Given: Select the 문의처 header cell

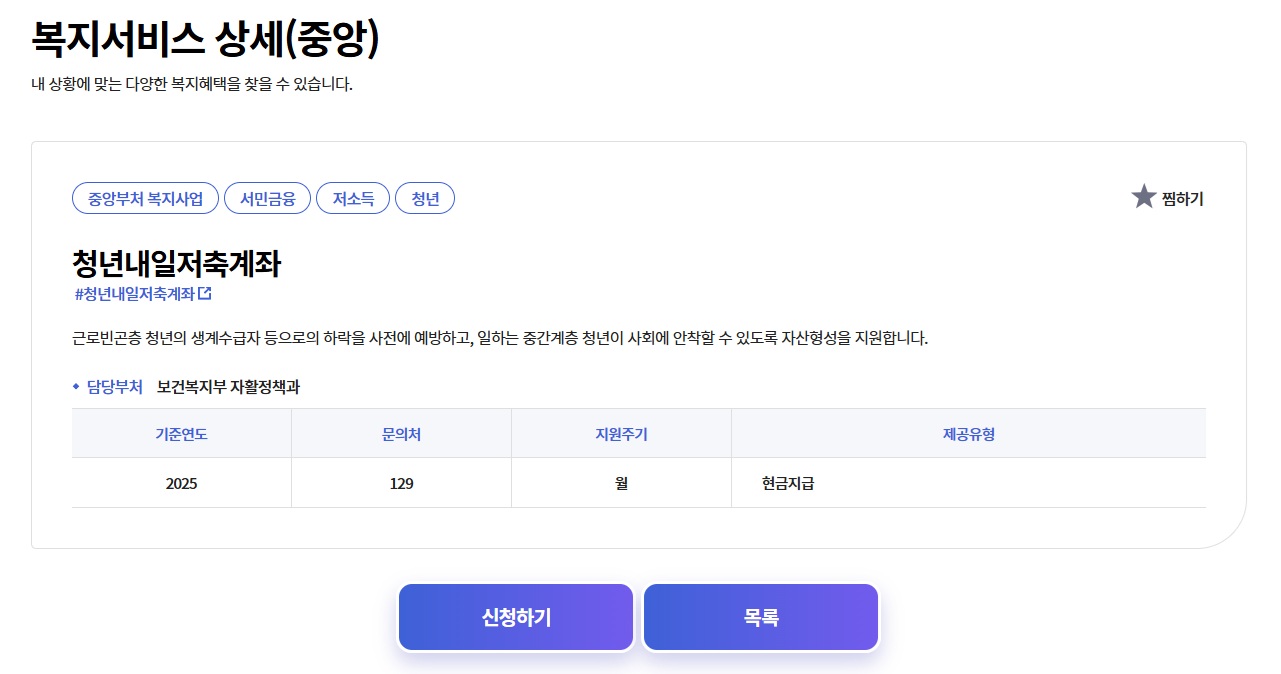Looking at the screenshot, I should (x=400, y=432).
